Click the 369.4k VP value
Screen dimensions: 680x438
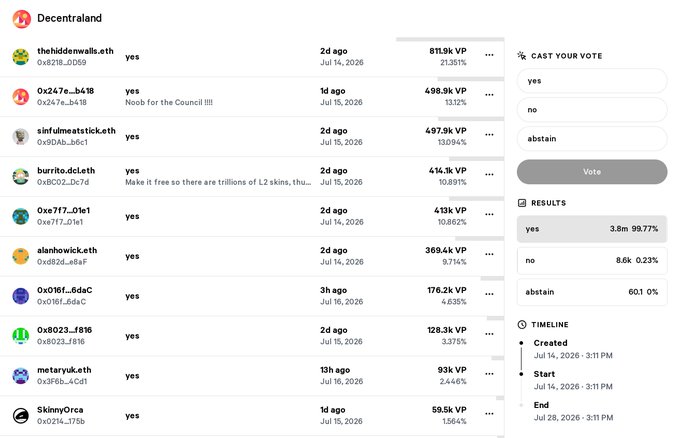(x=446, y=251)
